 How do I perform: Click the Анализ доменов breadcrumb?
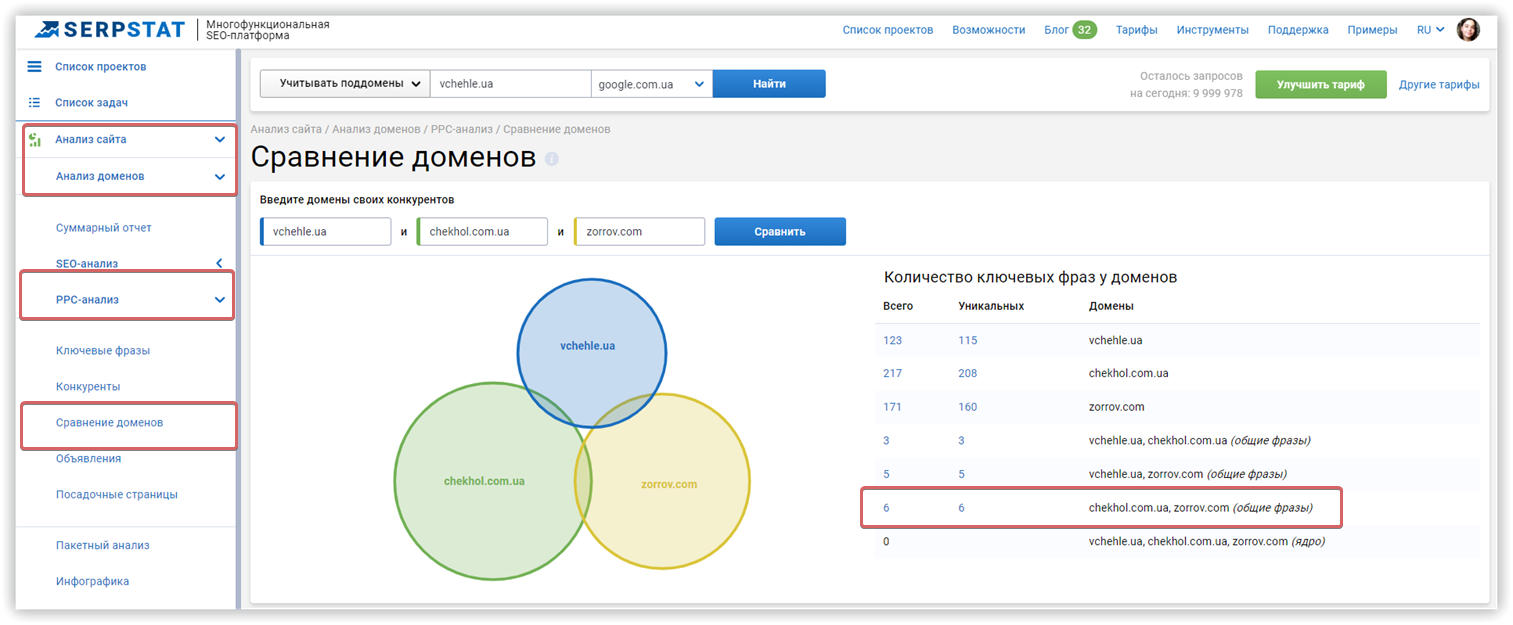[376, 129]
